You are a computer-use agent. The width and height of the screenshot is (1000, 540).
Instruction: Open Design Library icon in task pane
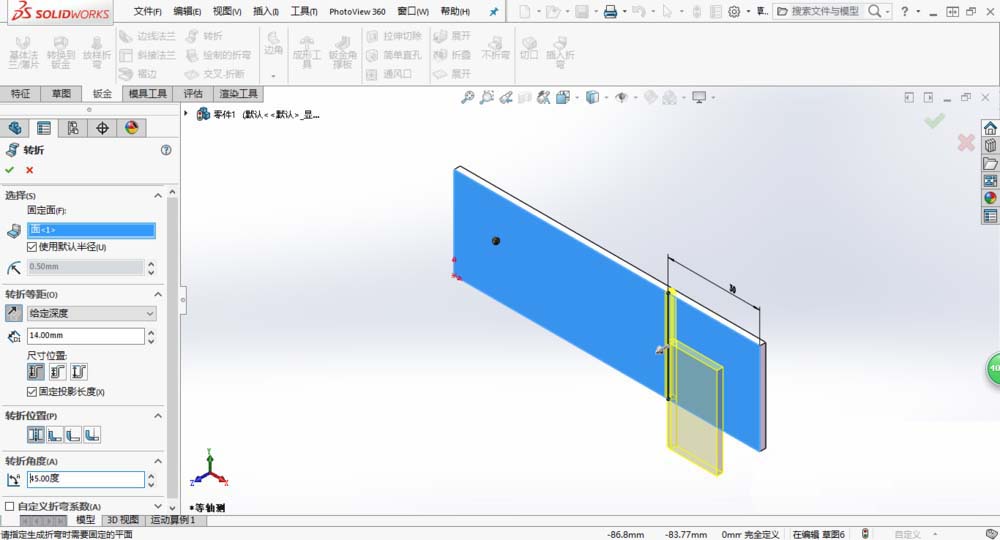click(990, 146)
